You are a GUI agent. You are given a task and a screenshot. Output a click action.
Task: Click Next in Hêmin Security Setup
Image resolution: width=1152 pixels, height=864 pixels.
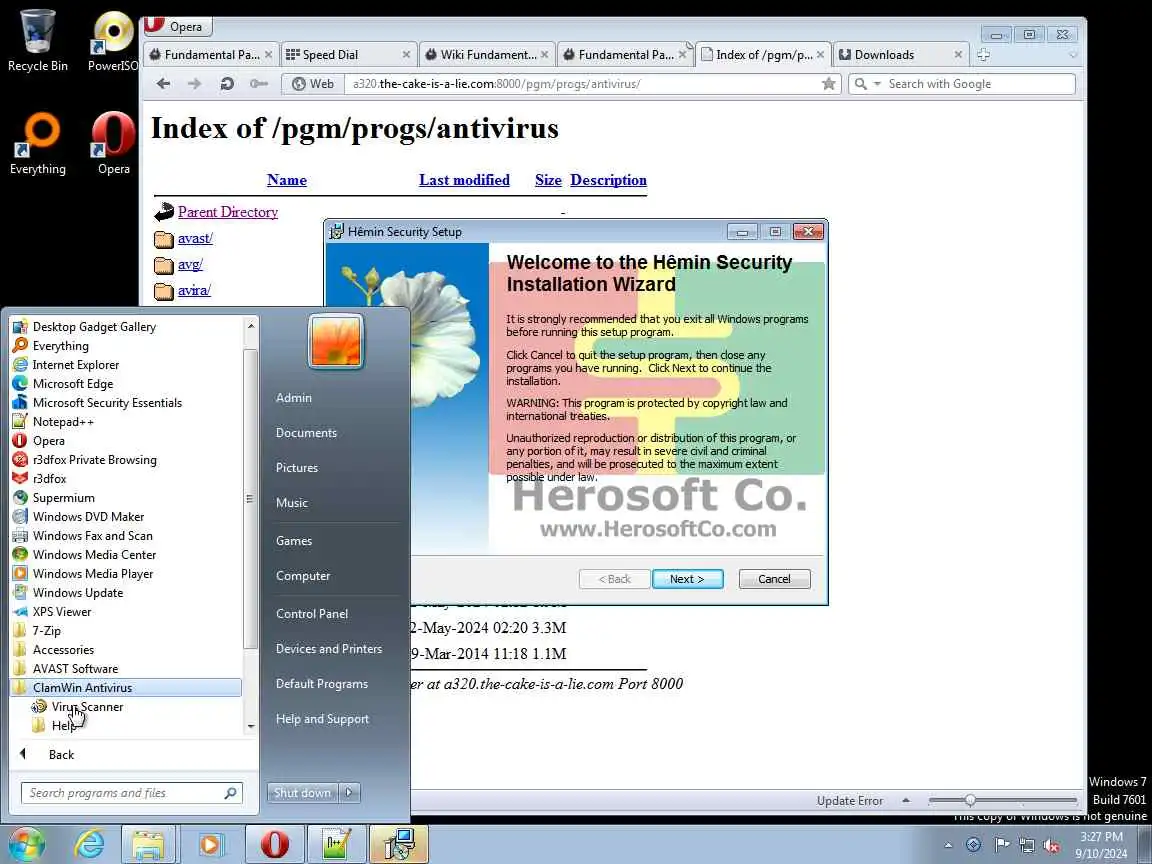(x=687, y=579)
